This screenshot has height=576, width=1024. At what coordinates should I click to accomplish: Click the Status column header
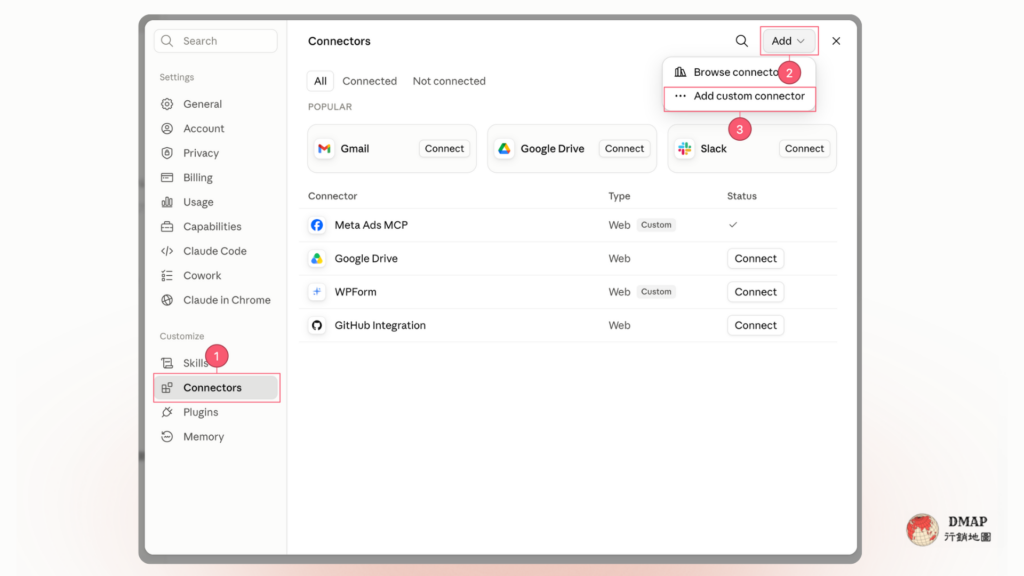[742, 196]
